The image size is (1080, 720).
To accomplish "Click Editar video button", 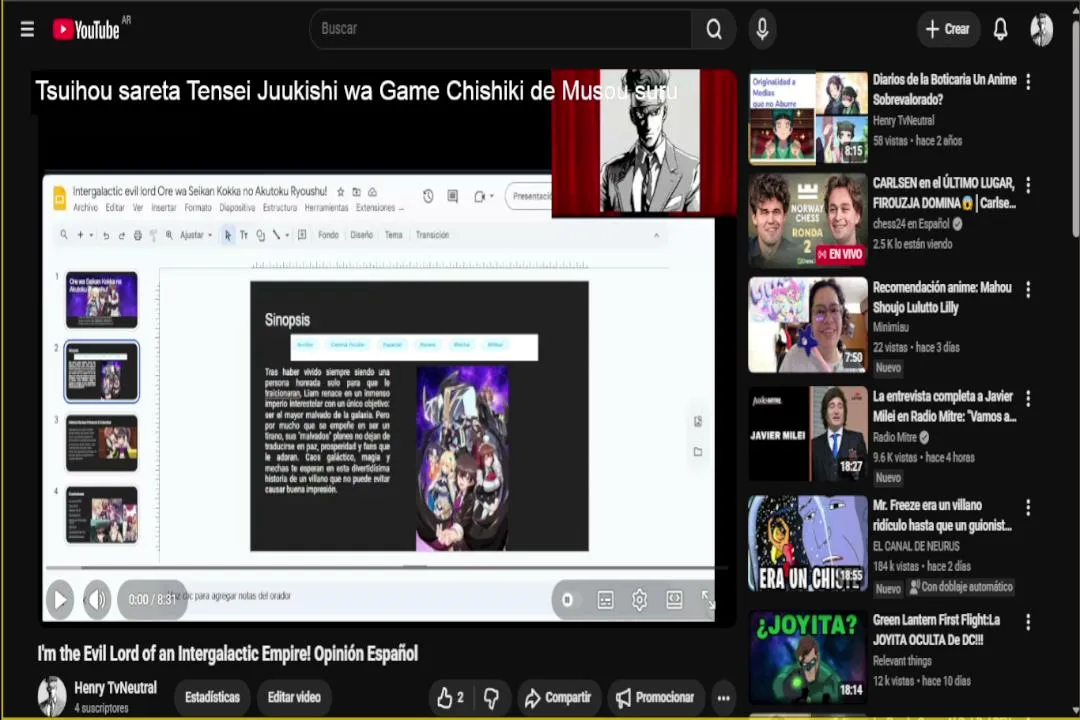I will [294, 698].
